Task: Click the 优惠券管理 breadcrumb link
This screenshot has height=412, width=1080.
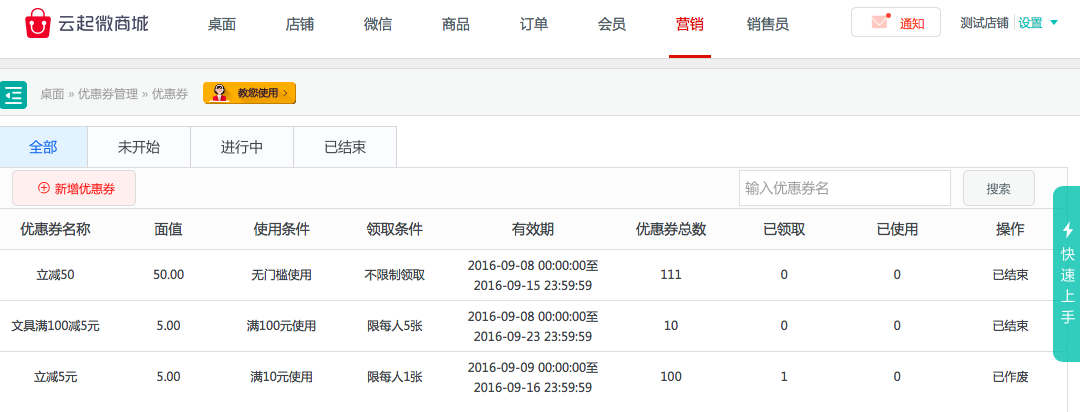Action: pos(108,94)
